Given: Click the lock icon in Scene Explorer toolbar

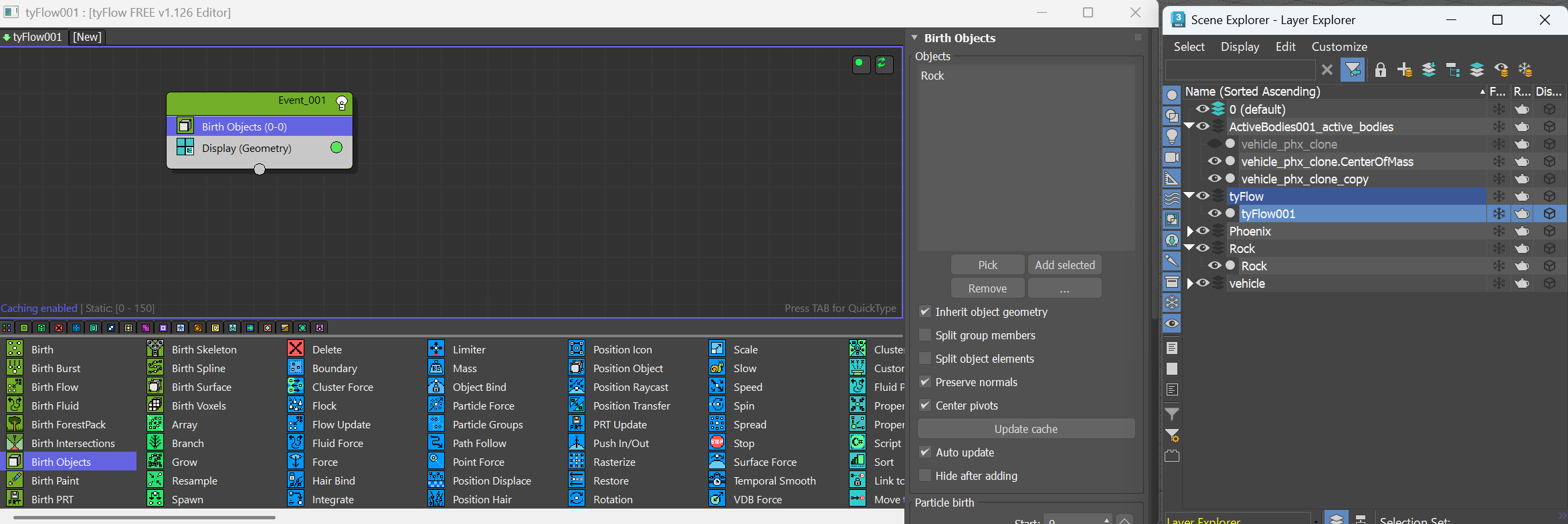Looking at the screenshot, I should [x=1380, y=70].
